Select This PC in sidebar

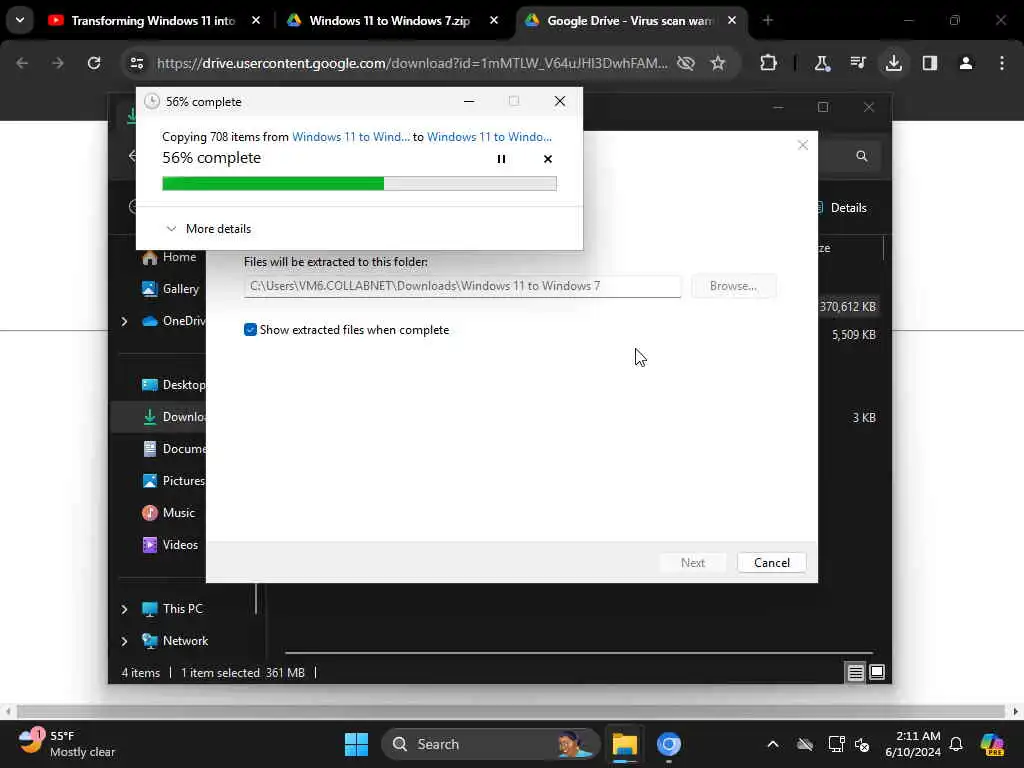[x=172, y=609]
